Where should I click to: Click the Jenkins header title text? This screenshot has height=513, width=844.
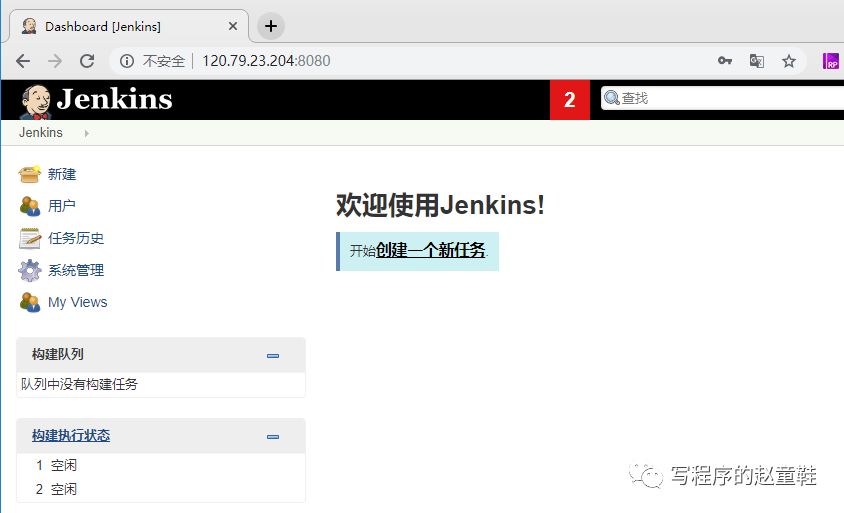pos(114,99)
